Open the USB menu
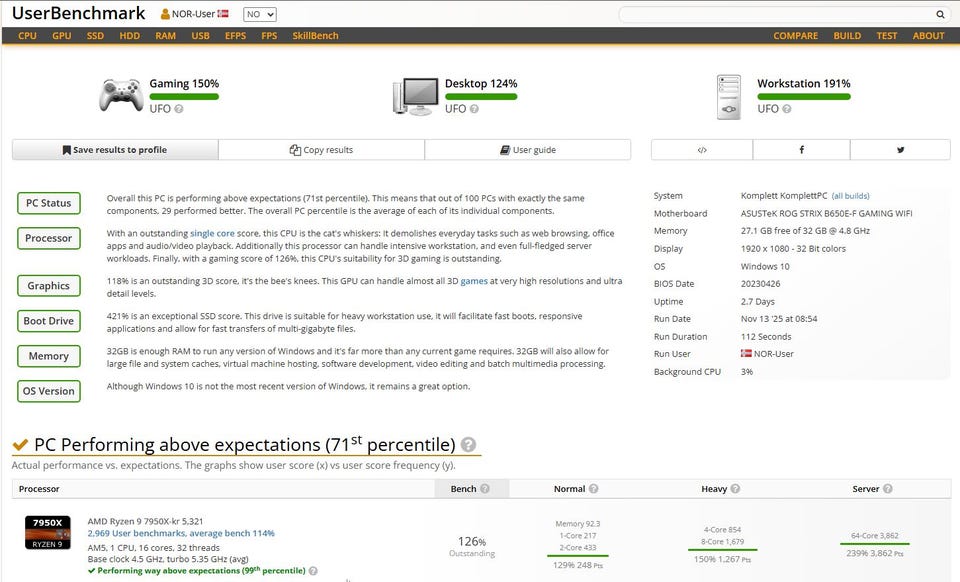 click(x=200, y=35)
